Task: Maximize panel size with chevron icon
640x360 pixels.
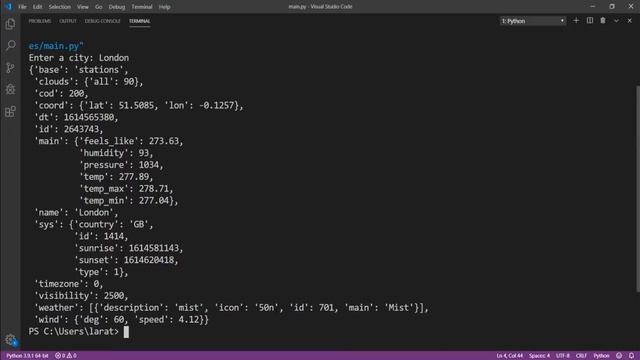Action: coord(616,20)
